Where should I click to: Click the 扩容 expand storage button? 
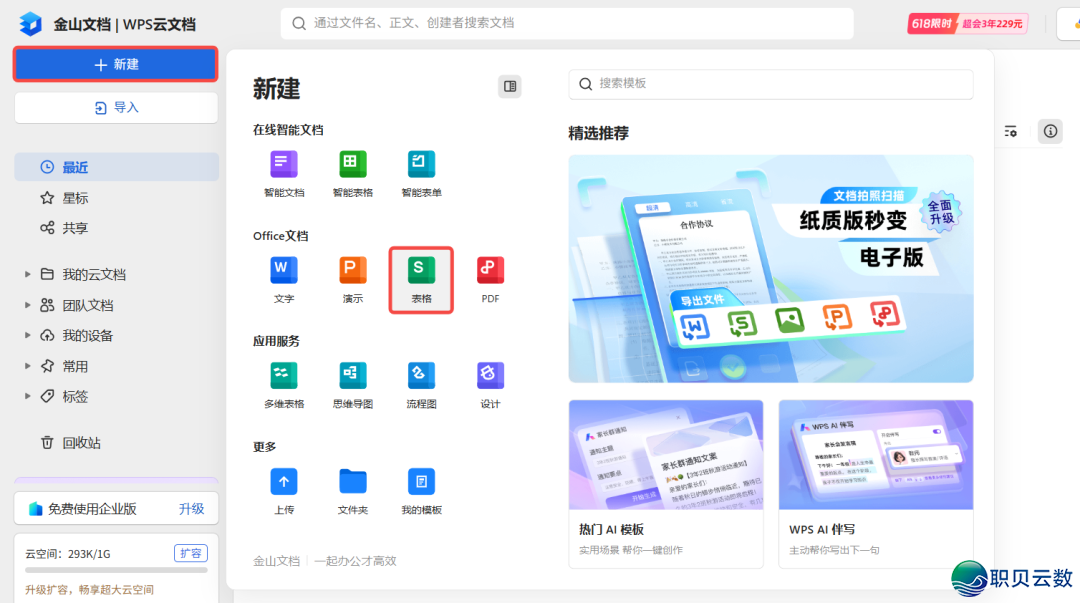(x=191, y=553)
